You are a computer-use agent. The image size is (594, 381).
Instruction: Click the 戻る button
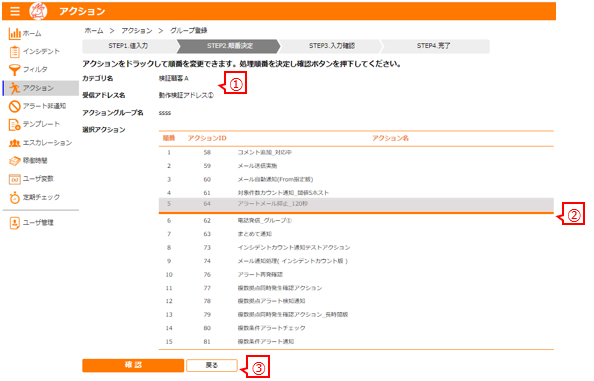click(212, 365)
